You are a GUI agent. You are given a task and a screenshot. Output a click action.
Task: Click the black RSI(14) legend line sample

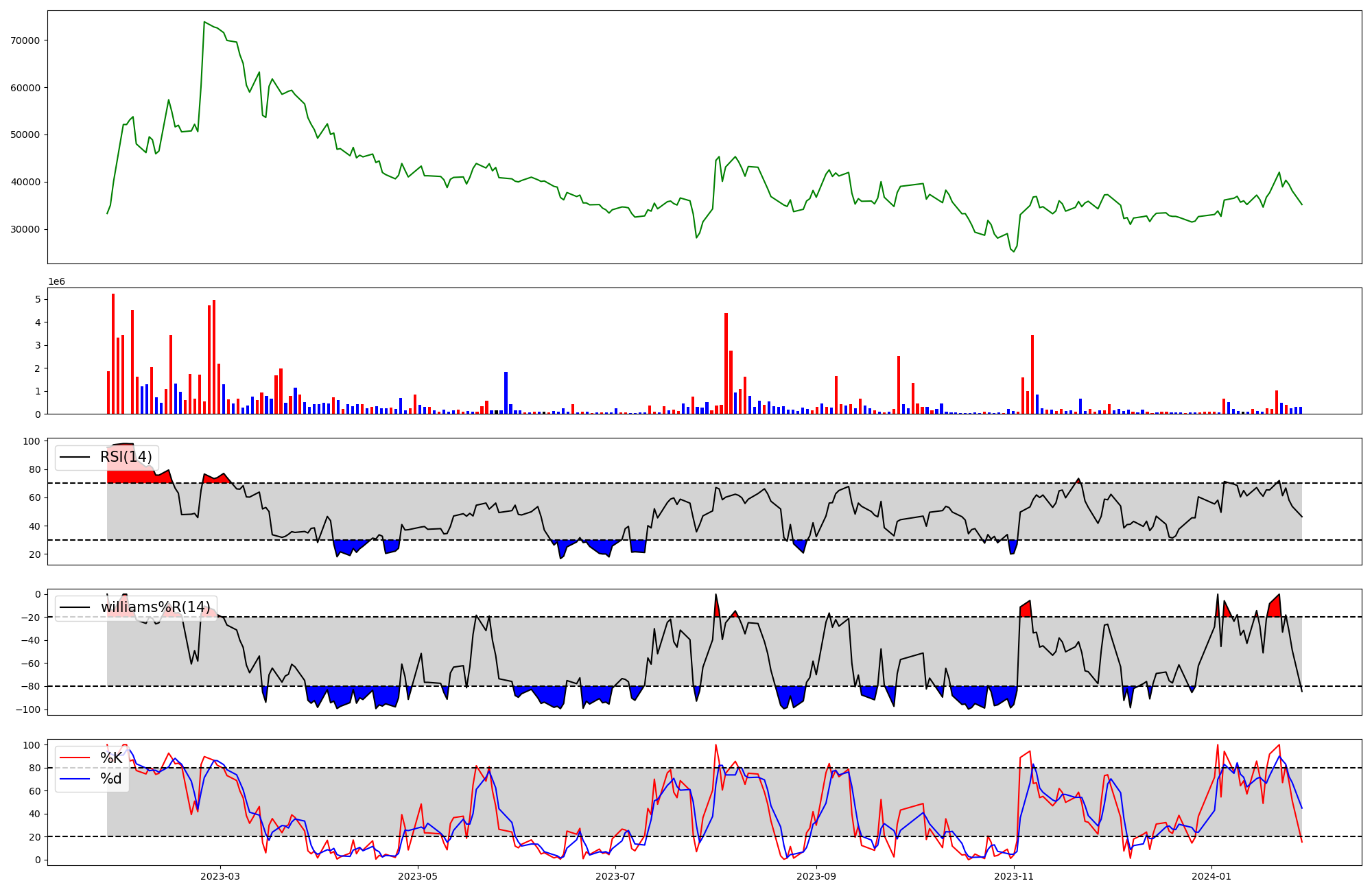[x=75, y=457]
